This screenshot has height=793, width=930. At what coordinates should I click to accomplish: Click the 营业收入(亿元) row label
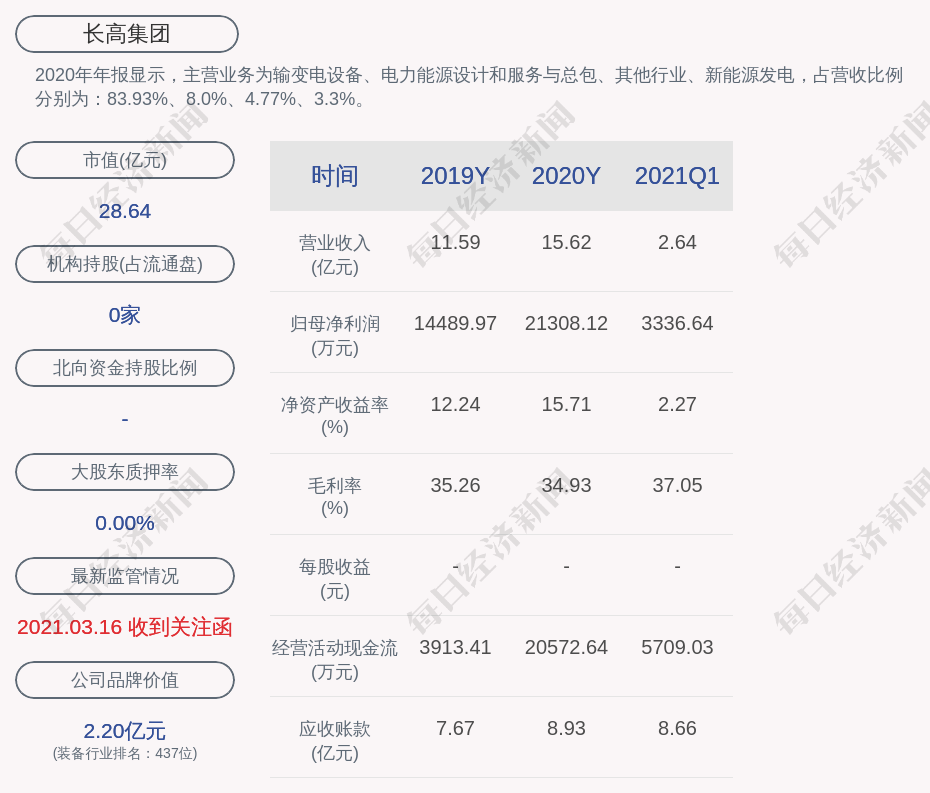pos(335,254)
